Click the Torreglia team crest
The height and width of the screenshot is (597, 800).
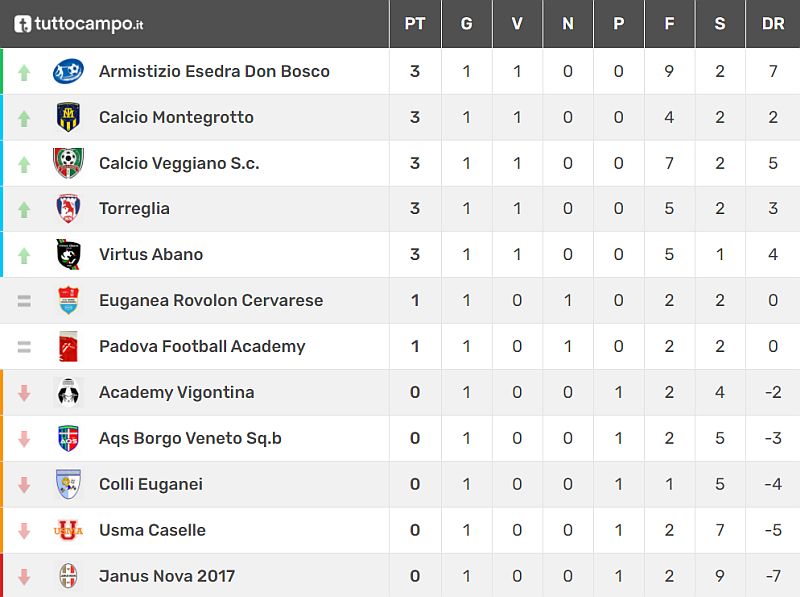point(68,209)
